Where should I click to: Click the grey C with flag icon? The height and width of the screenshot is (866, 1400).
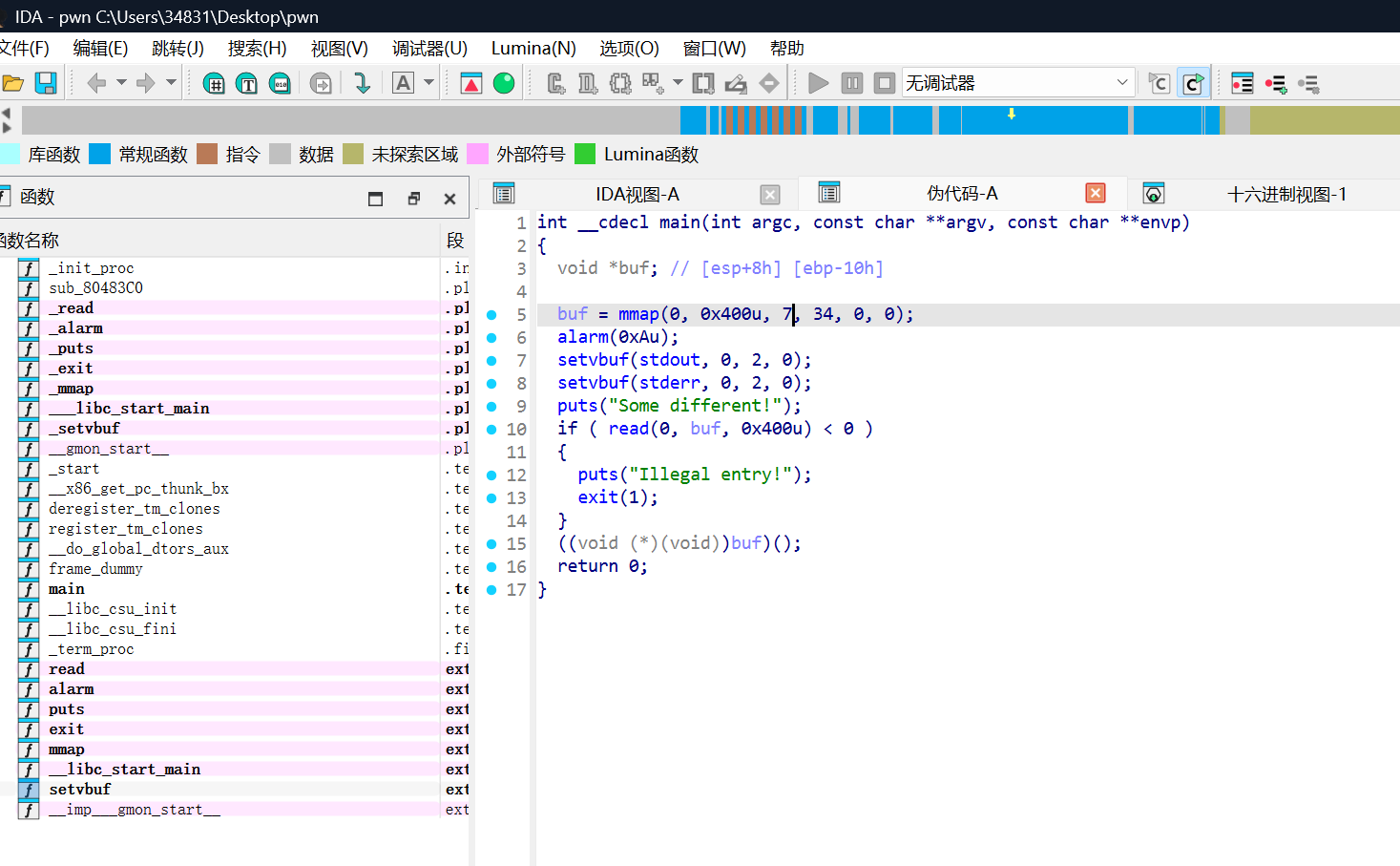pyautogui.click(x=1160, y=84)
